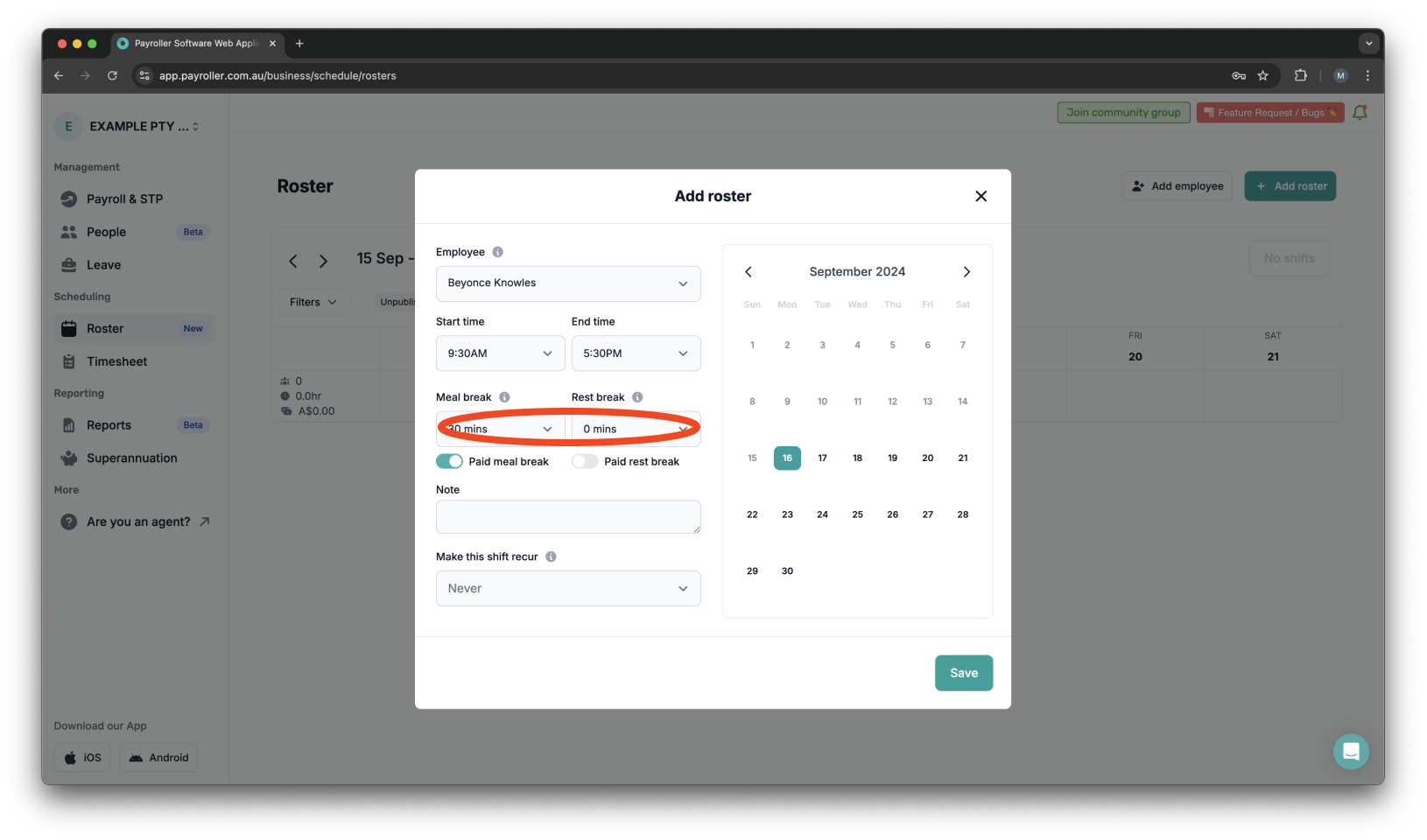Screen dimensions: 1427x840
Task: Click the browser address bar URL
Action: point(278,76)
